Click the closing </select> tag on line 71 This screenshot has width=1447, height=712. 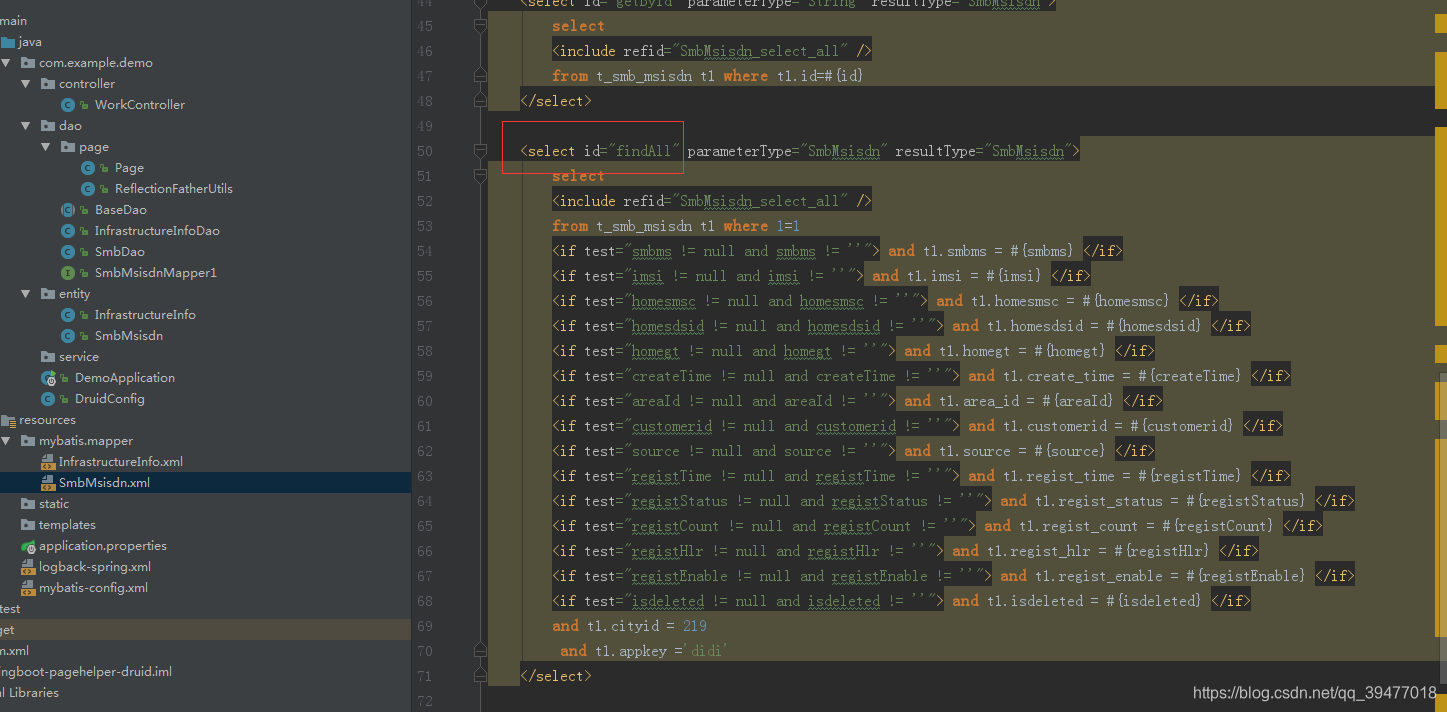556,676
